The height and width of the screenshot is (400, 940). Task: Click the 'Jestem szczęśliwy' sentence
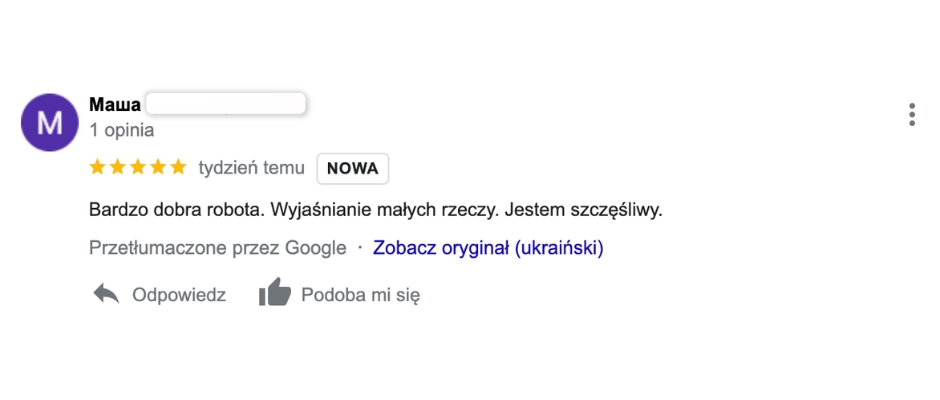click(583, 210)
